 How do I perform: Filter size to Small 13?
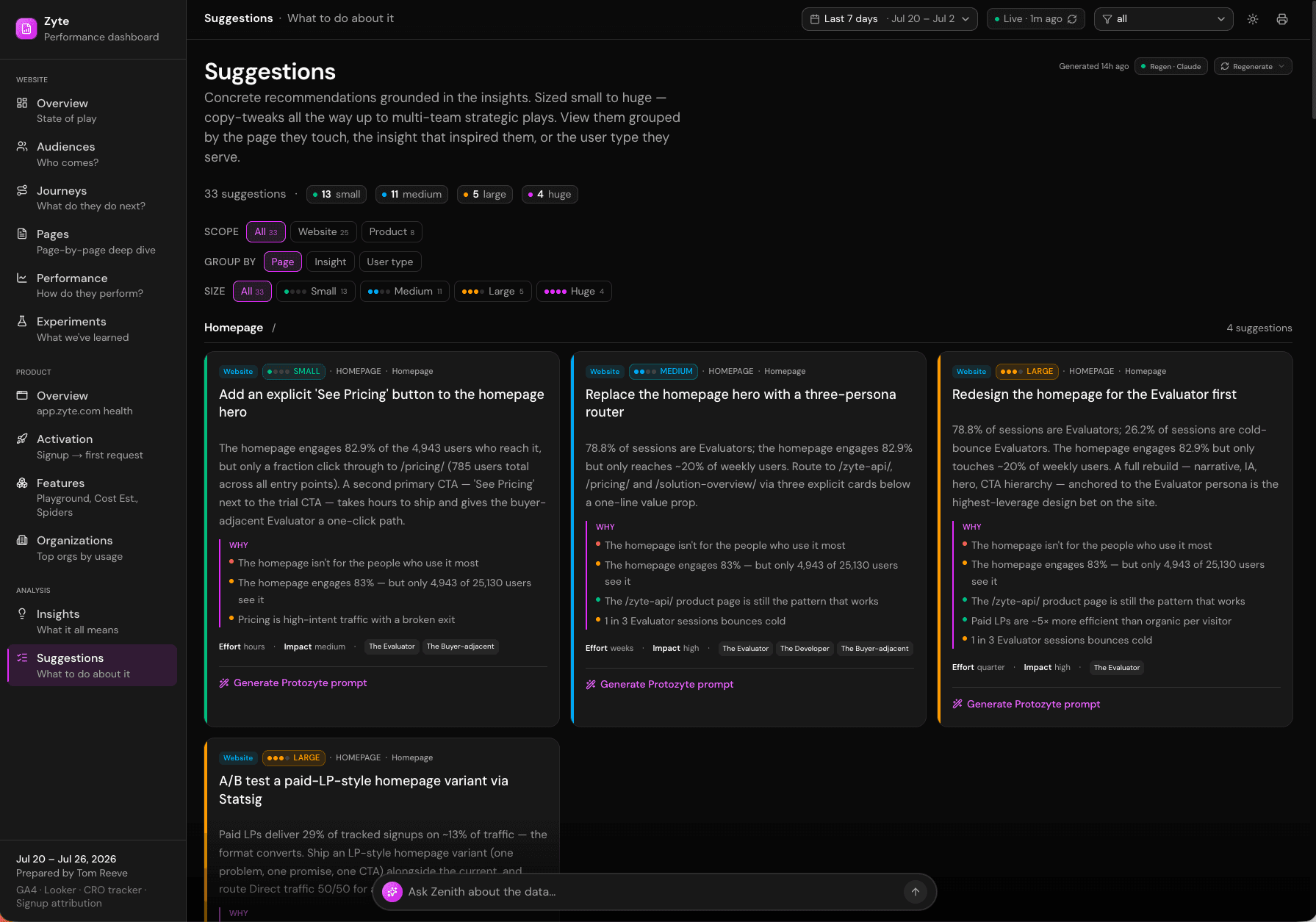[316, 292]
